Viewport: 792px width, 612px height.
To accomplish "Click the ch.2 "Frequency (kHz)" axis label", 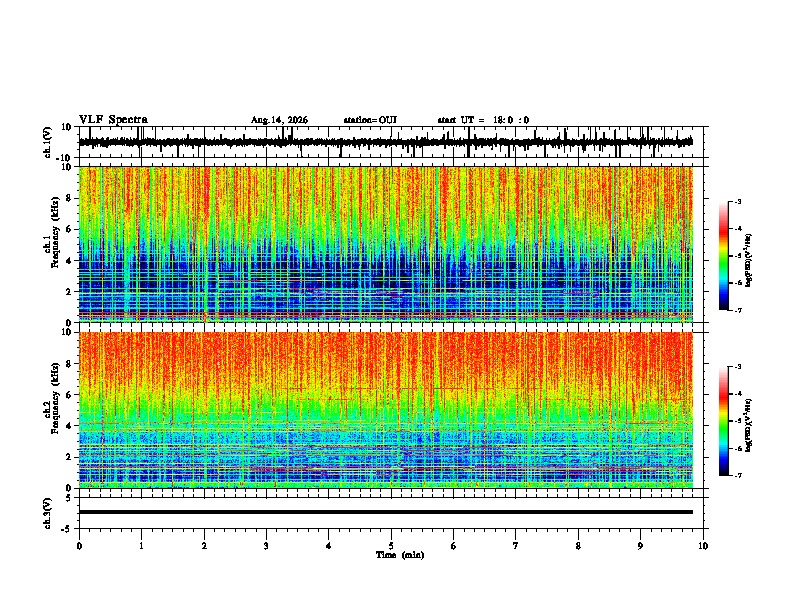I will [x=55, y=398].
